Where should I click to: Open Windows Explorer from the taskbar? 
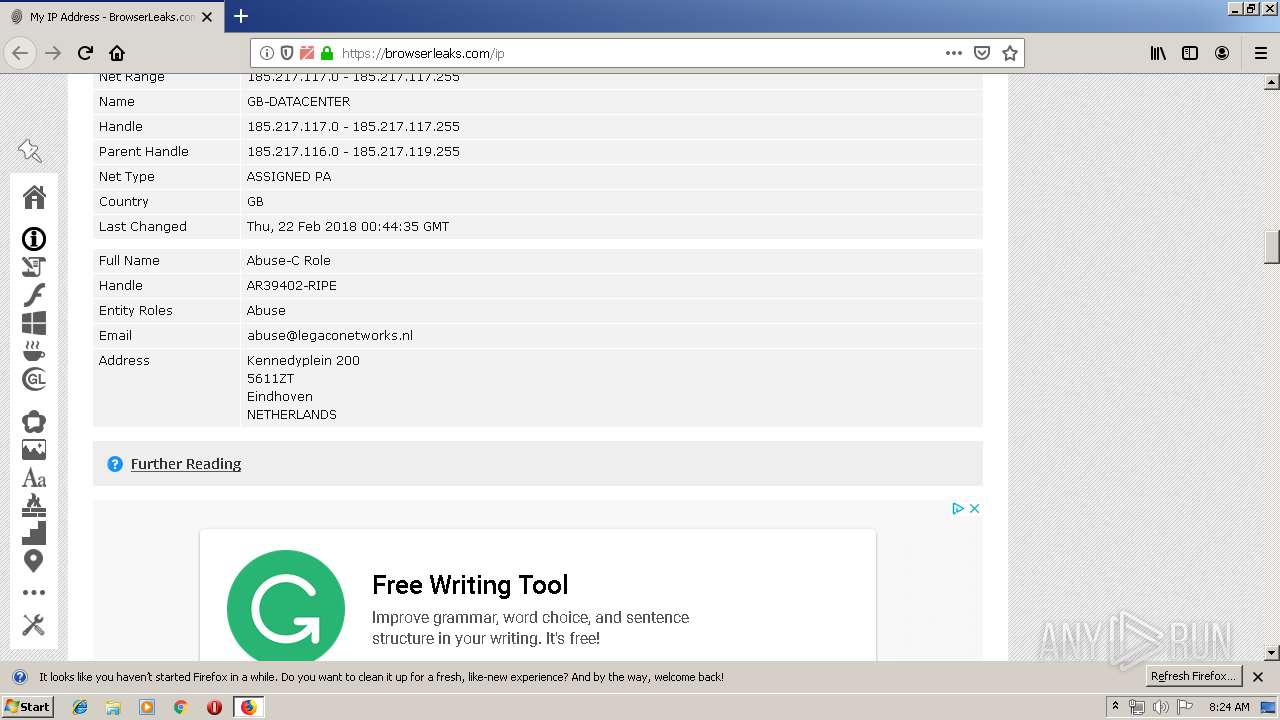[113, 707]
